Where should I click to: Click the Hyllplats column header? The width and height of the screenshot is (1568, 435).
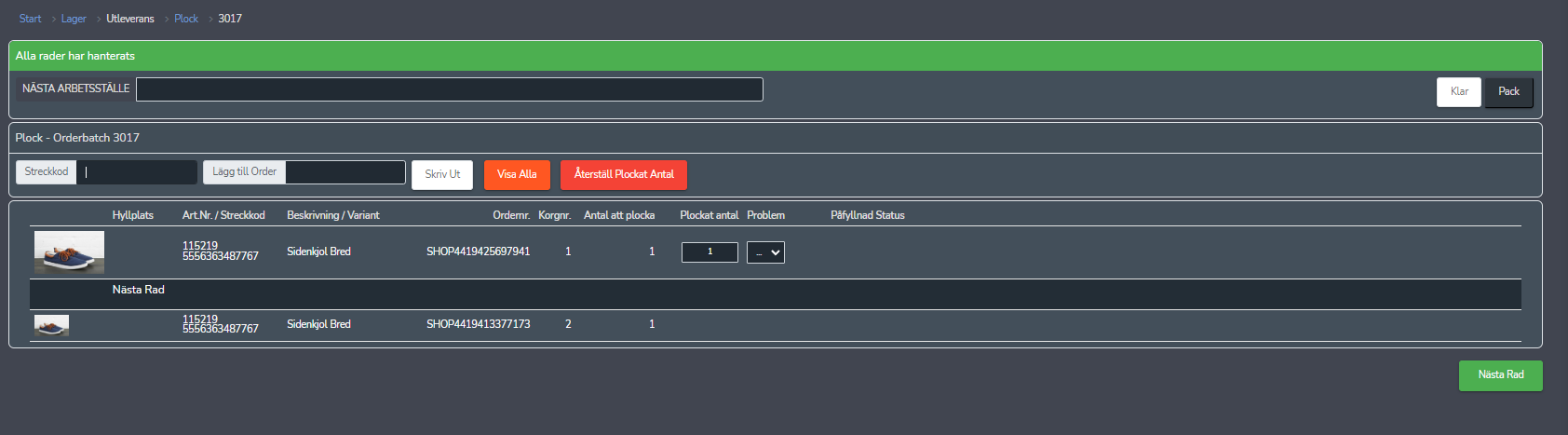[133, 215]
